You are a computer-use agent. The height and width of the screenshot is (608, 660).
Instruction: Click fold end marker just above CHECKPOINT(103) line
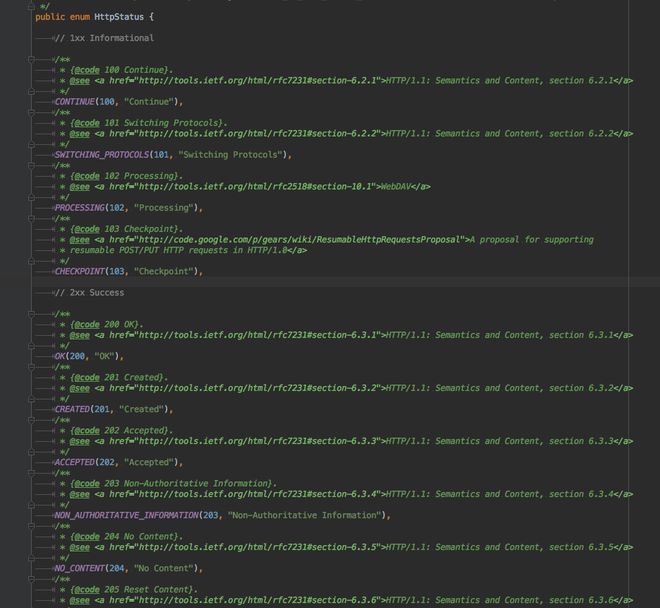pos(31,261)
